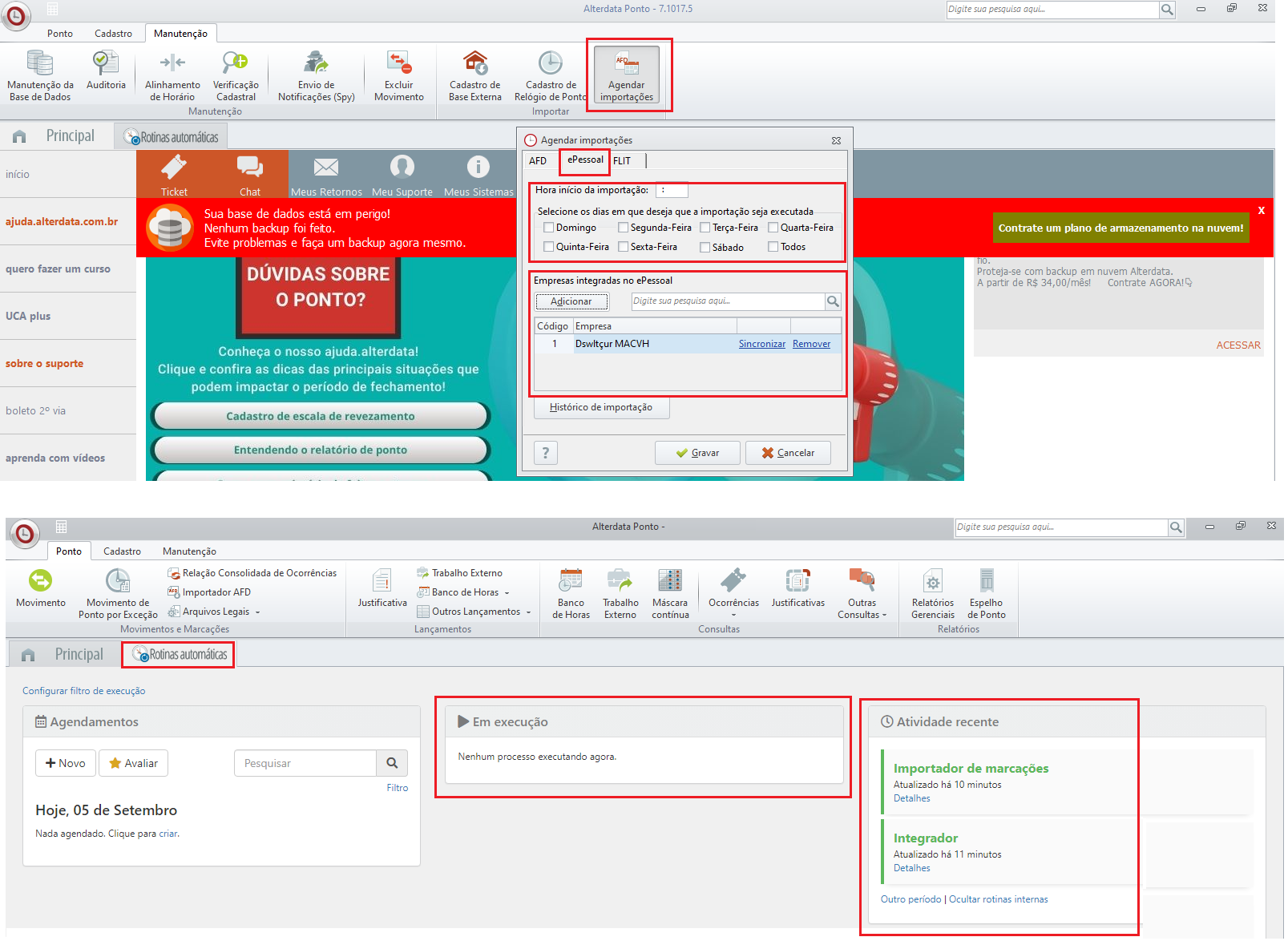
Task: Open Cadastro de Relógio de Ponto
Action: pos(551,75)
